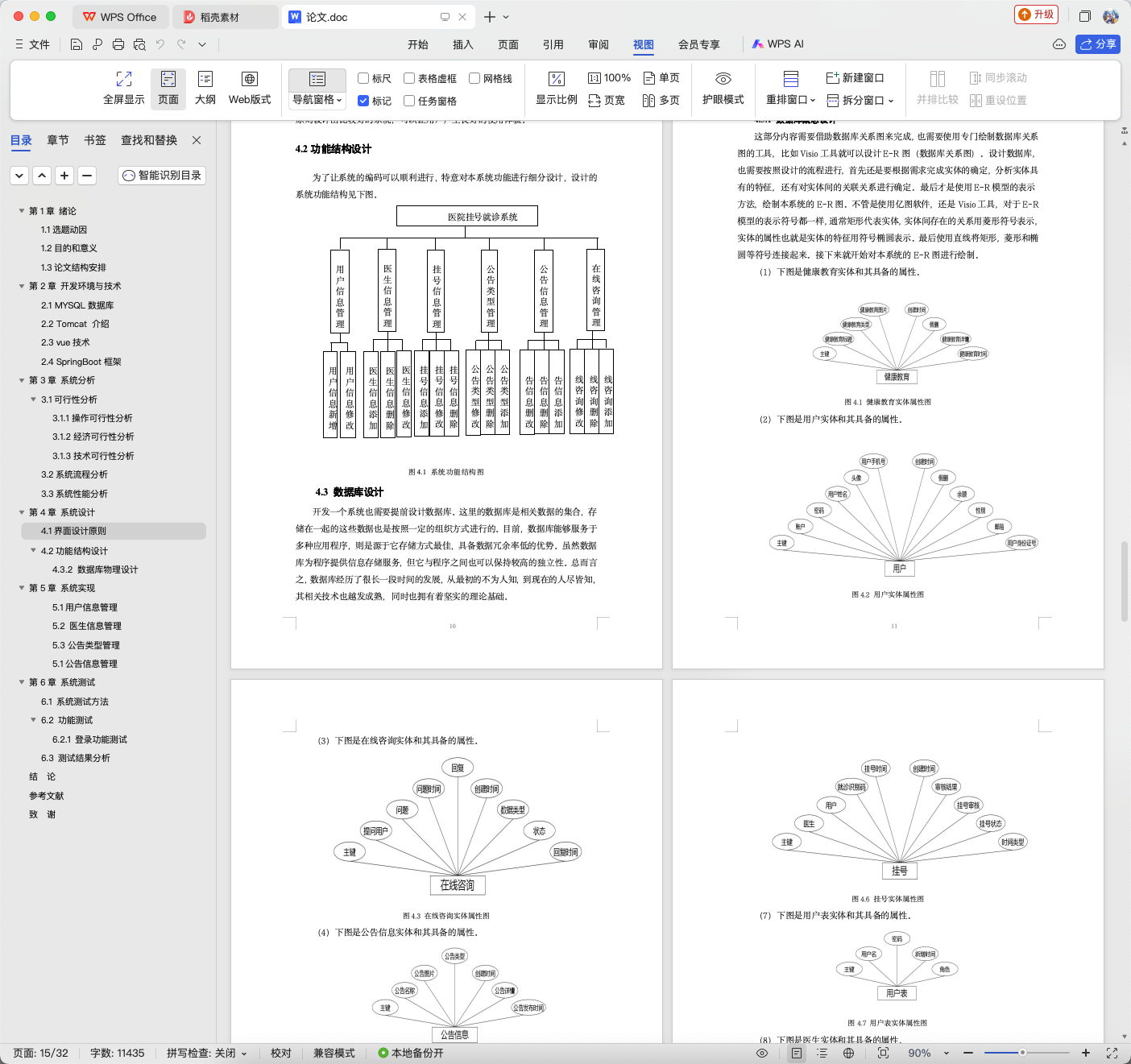This screenshot has height=1064, width=1131.
Task: Click the Save icon in quick toolbar
Action: [x=77, y=44]
